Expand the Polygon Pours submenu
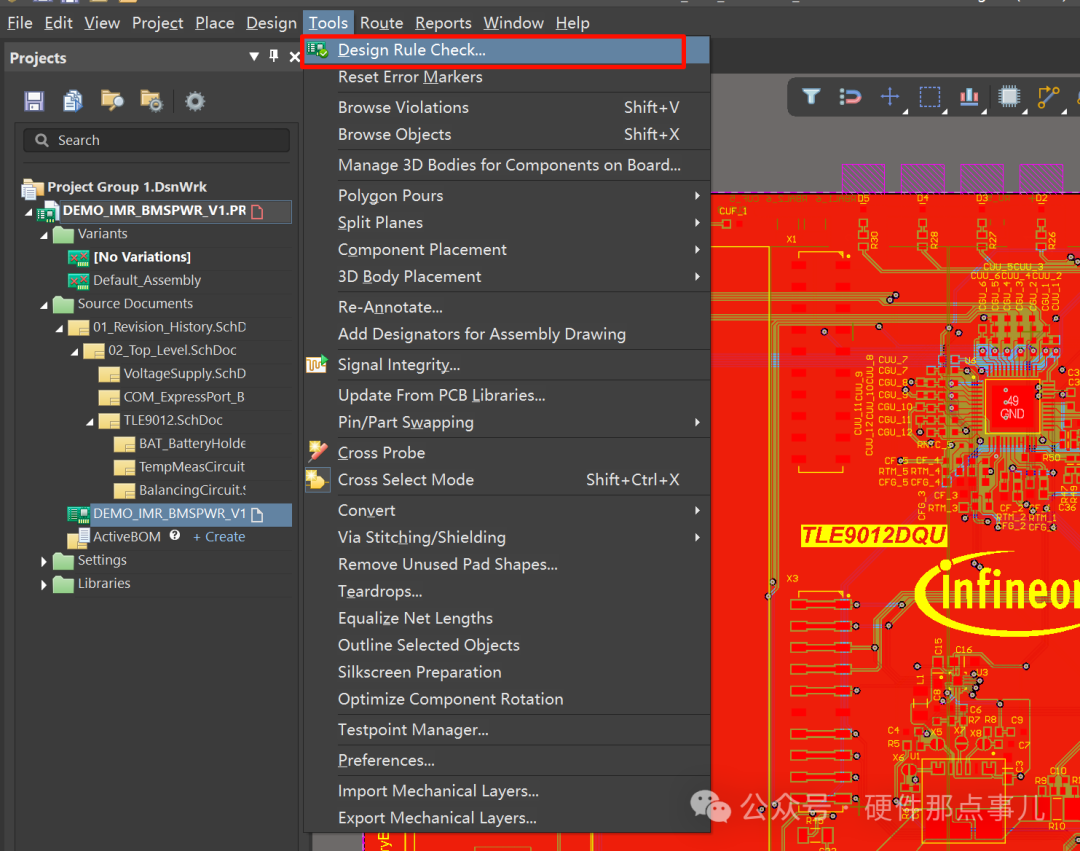The image size is (1080, 851). tap(506, 196)
